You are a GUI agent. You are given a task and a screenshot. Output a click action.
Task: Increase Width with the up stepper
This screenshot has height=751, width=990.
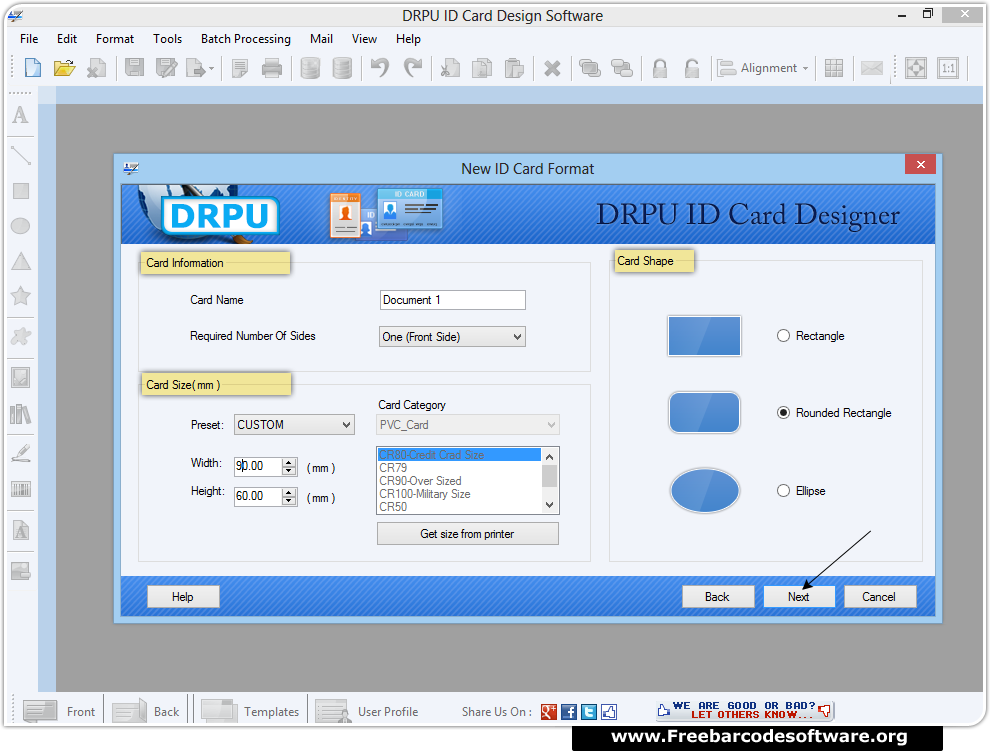point(289,462)
